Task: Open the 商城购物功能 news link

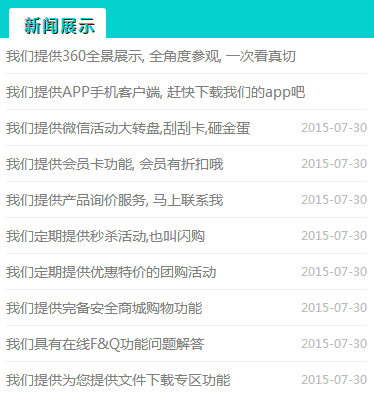Action: coord(104,308)
